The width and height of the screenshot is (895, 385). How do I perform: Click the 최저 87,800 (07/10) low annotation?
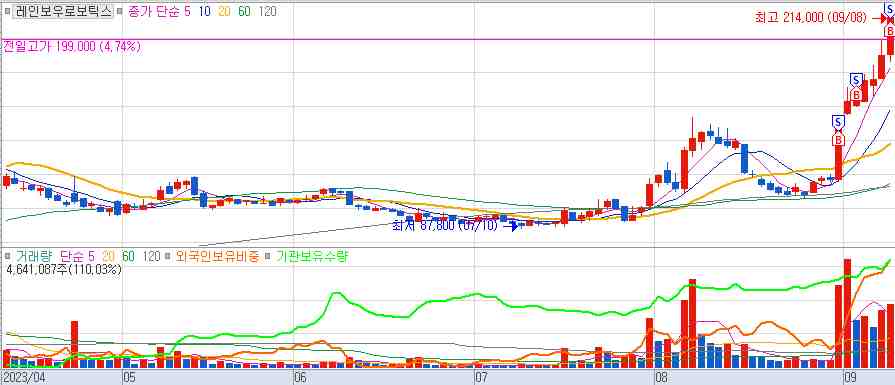(x=445, y=226)
